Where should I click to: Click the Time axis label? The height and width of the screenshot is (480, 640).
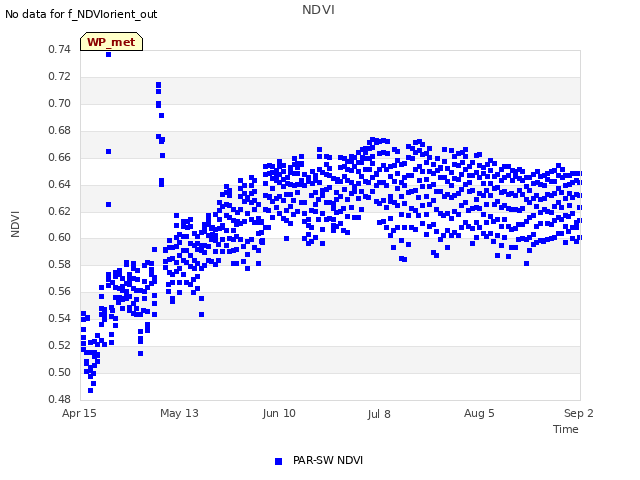tap(566, 429)
